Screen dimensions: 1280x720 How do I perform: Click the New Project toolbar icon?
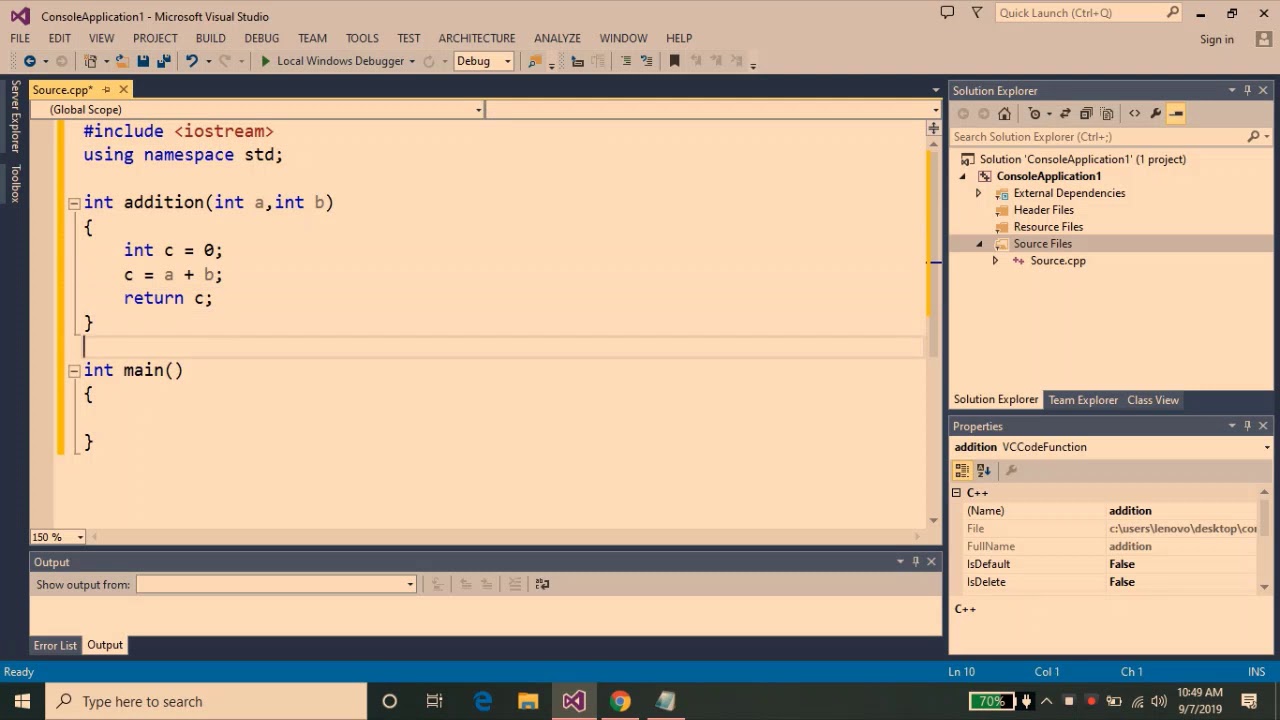point(91,61)
